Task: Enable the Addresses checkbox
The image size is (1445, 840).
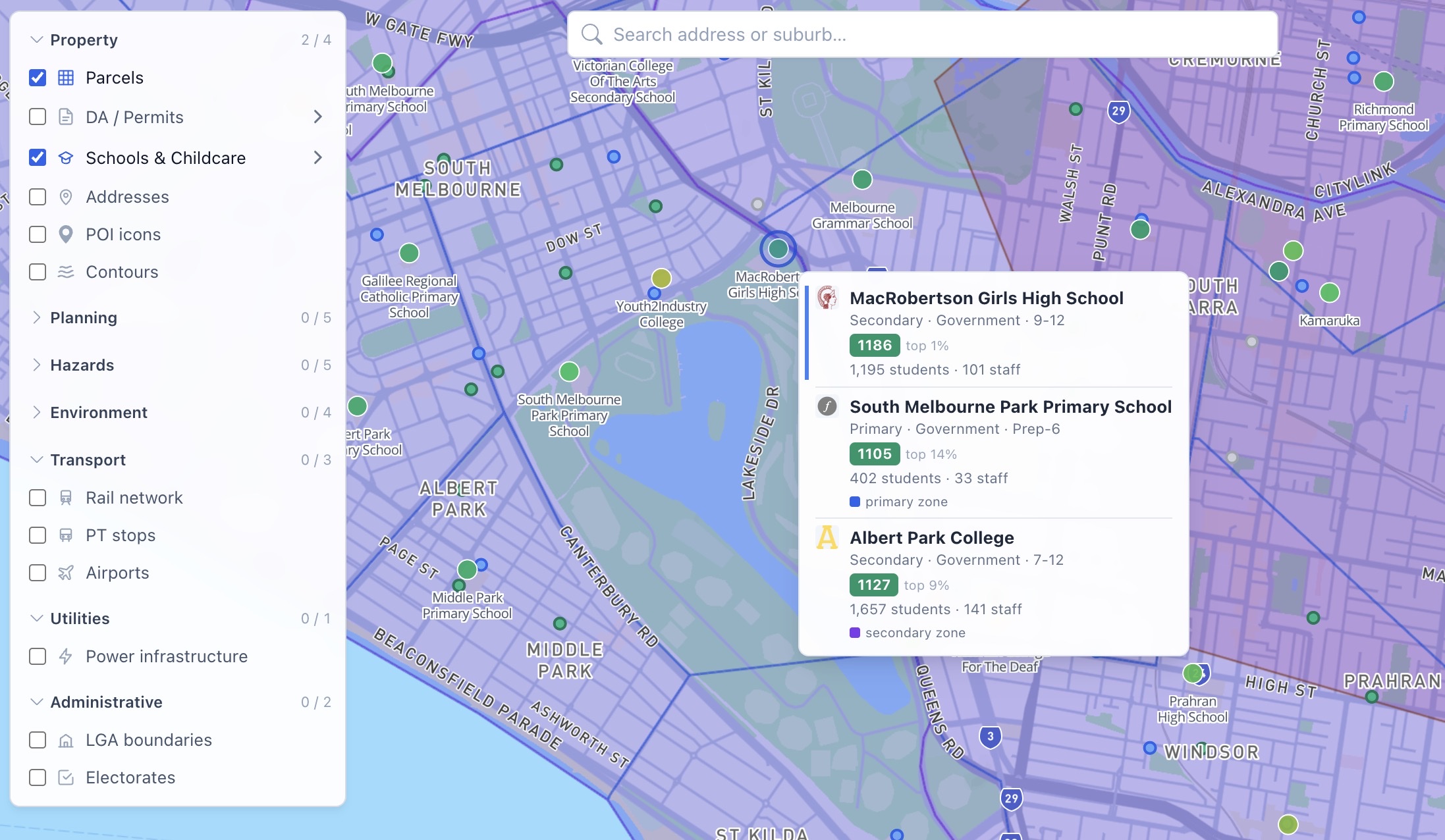Action: pyautogui.click(x=38, y=197)
